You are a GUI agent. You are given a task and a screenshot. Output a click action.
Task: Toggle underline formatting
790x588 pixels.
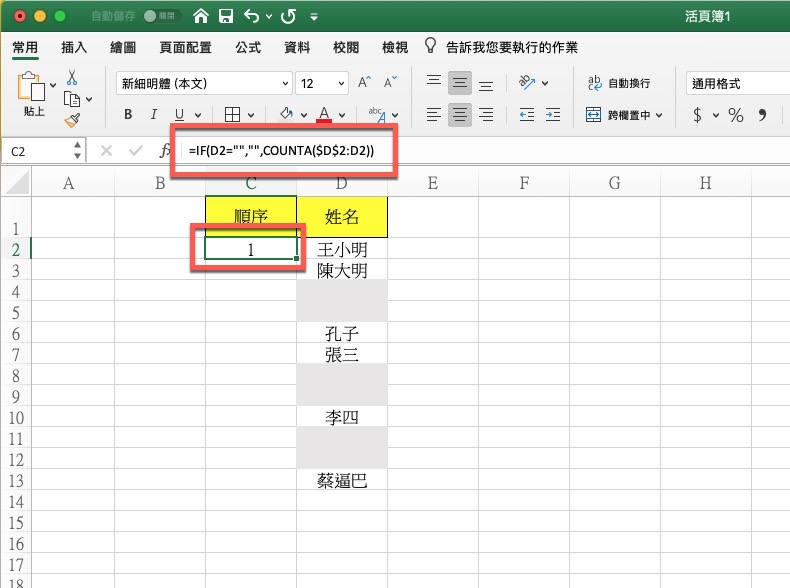click(179, 114)
